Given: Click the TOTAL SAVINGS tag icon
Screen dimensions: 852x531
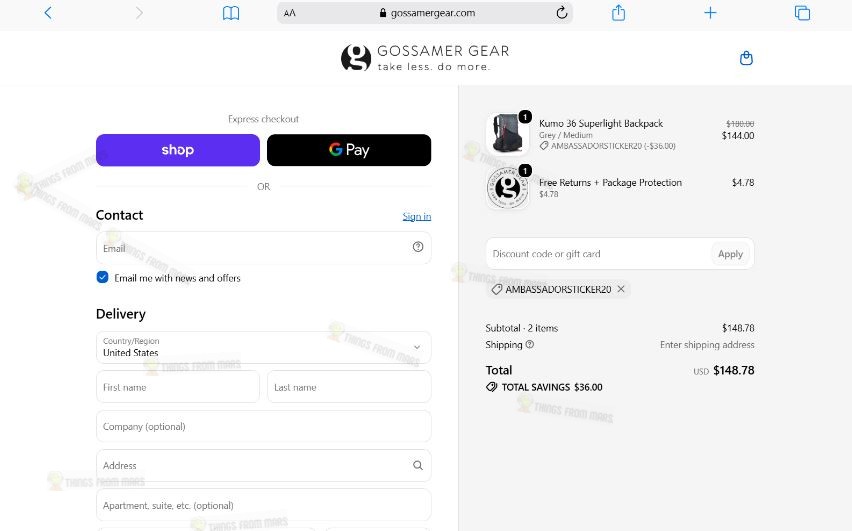Looking at the screenshot, I should point(491,387).
